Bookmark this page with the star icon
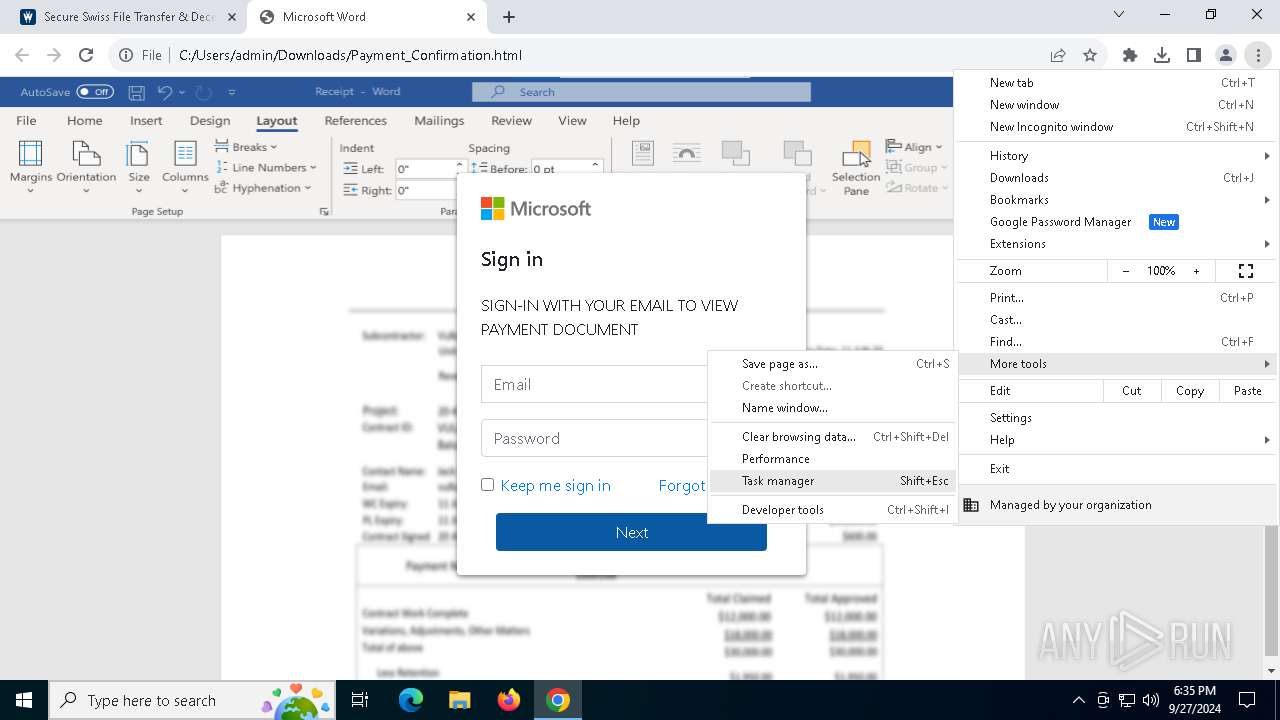The height and width of the screenshot is (720, 1280). [1090, 55]
